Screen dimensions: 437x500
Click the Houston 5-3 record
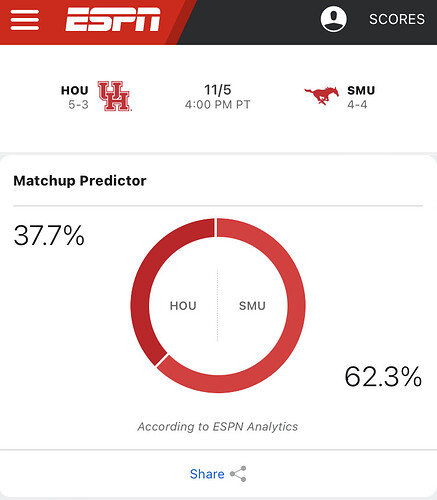point(78,105)
